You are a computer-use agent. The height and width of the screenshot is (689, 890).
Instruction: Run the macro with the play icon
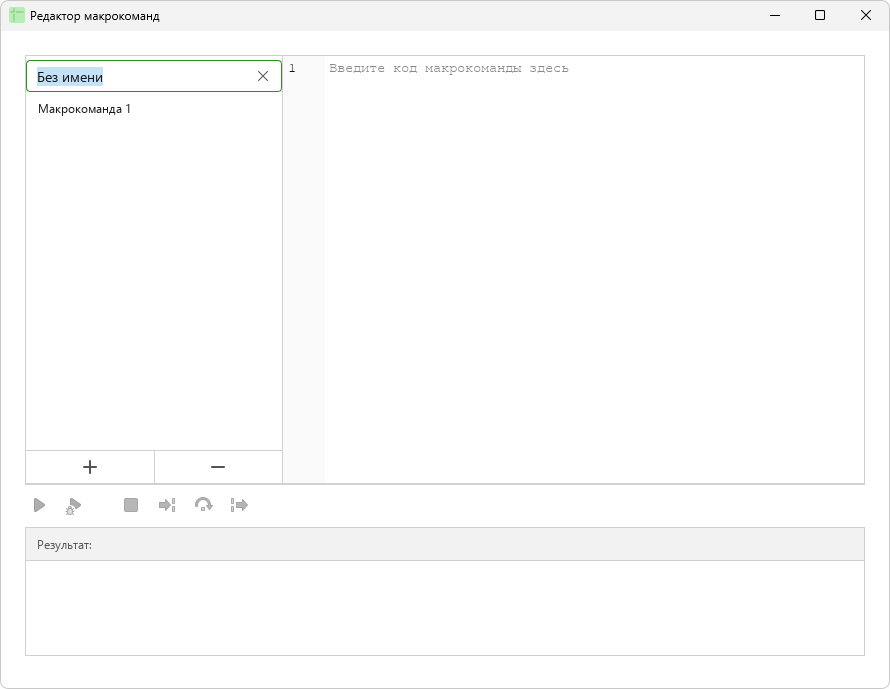tap(39, 505)
